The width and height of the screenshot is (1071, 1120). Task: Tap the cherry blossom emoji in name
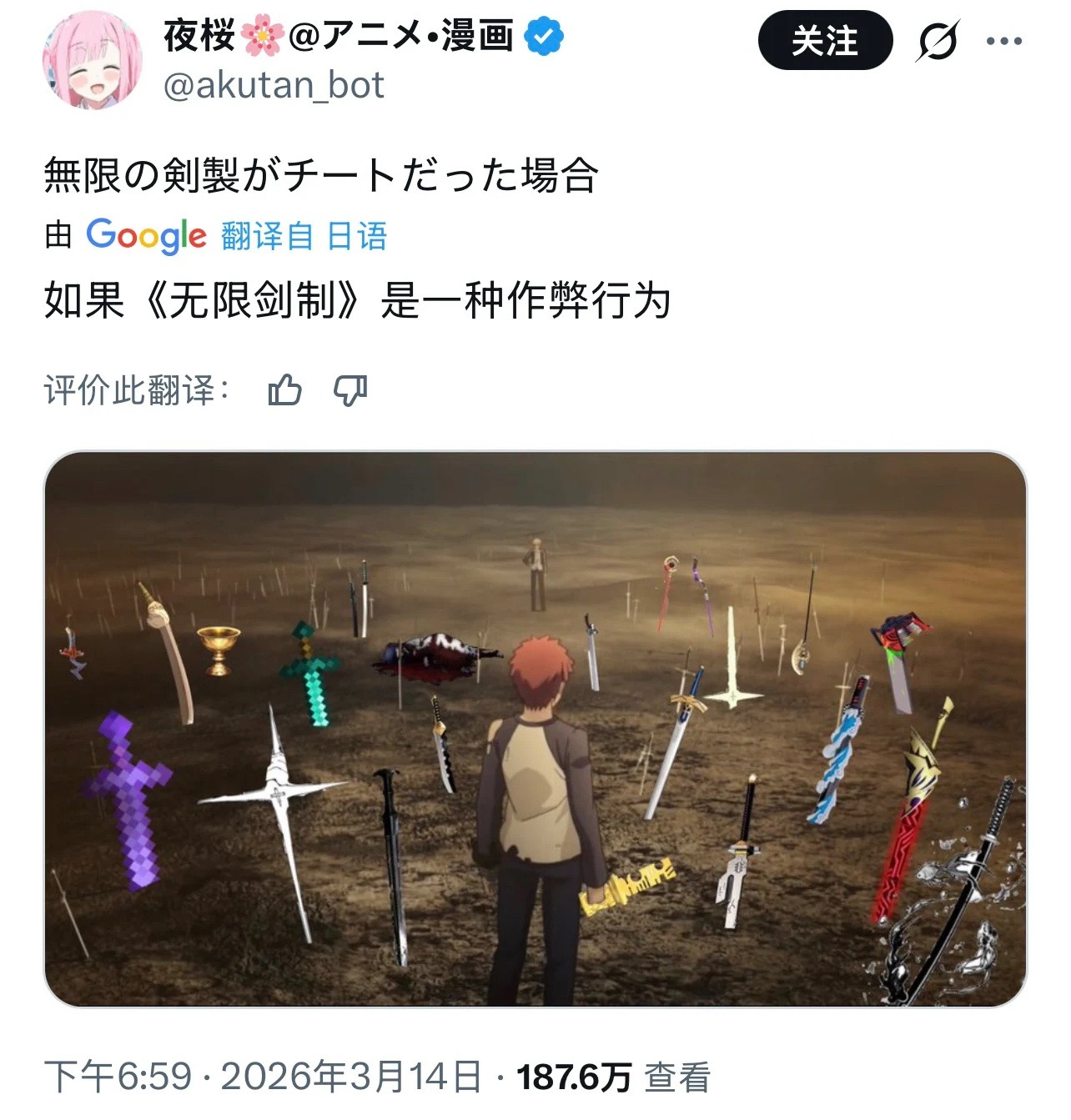(263, 38)
